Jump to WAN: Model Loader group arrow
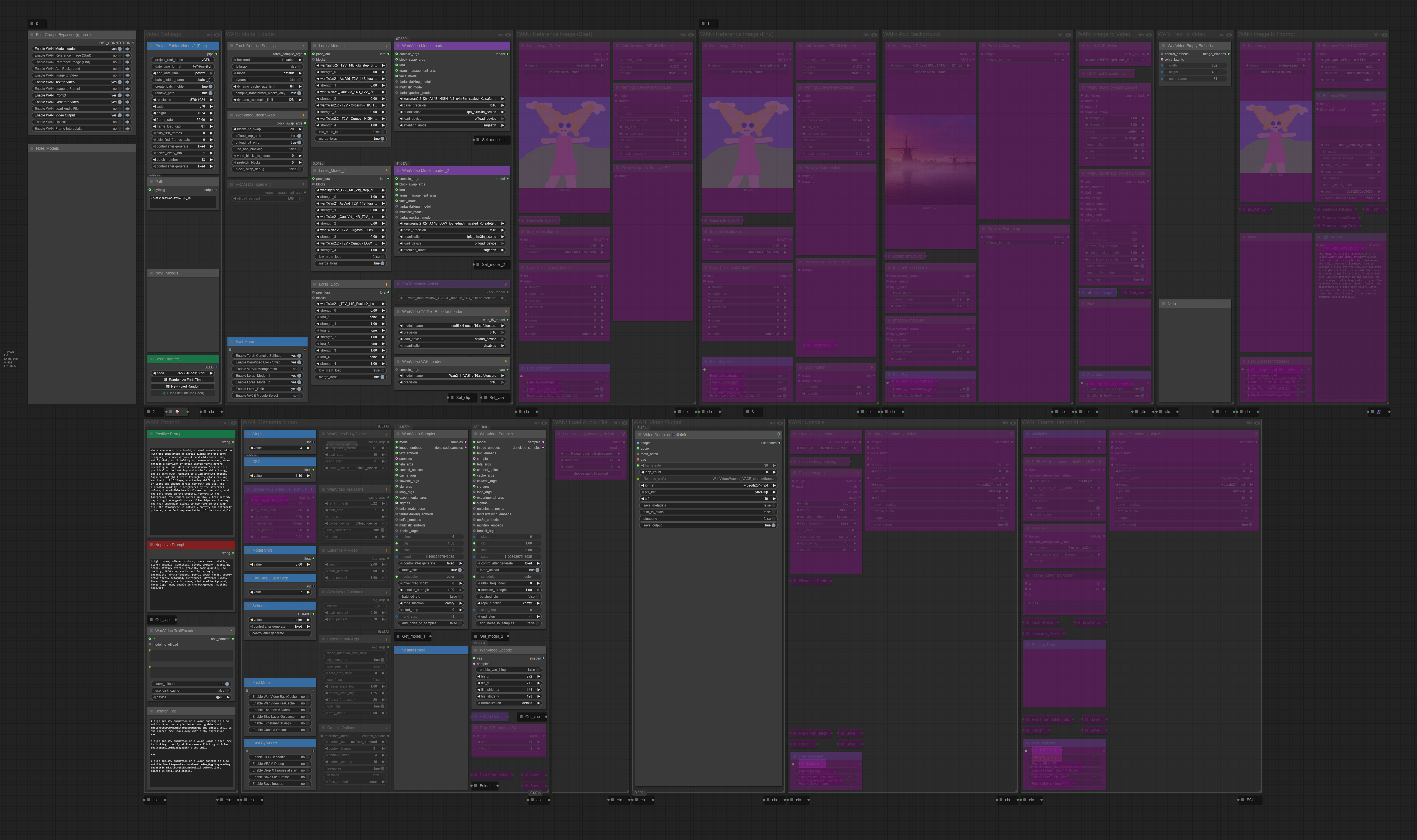Image resolution: width=1417 pixels, height=840 pixels. click(x=128, y=49)
